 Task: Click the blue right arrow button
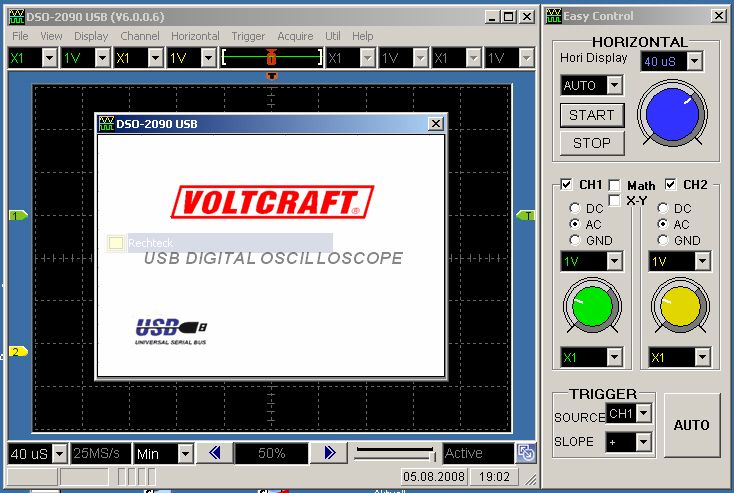pyautogui.click(x=329, y=453)
